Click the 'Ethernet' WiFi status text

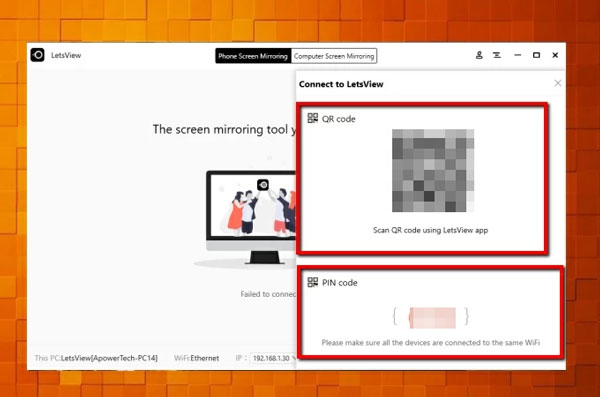[x=205, y=358]
